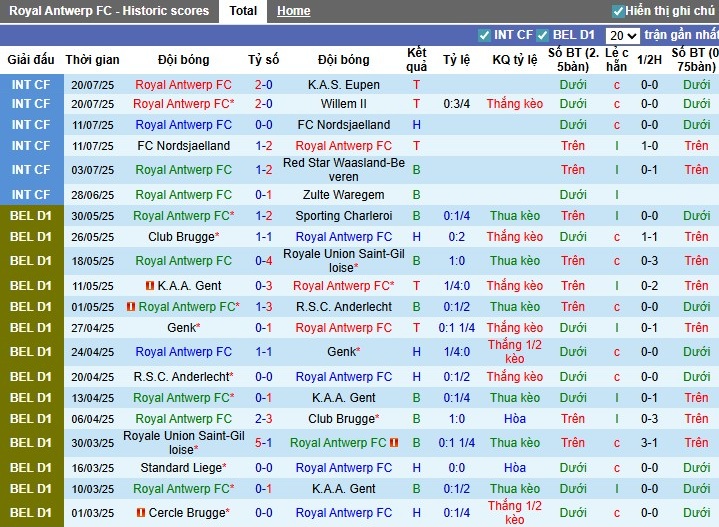Click the date 16/03/25
Viewport: 719px width, 527px height.
(x=92, y=468)
